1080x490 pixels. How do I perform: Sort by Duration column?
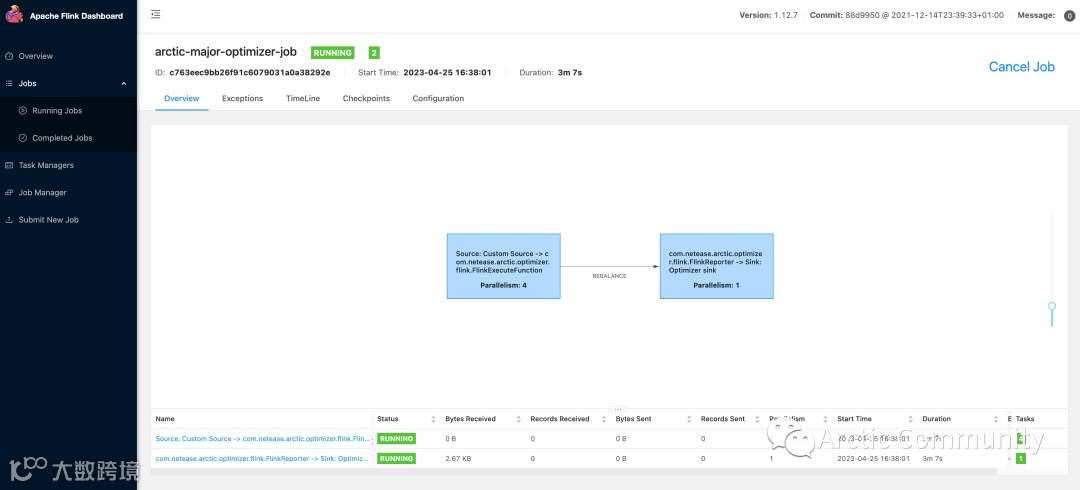tap(996, 419)
